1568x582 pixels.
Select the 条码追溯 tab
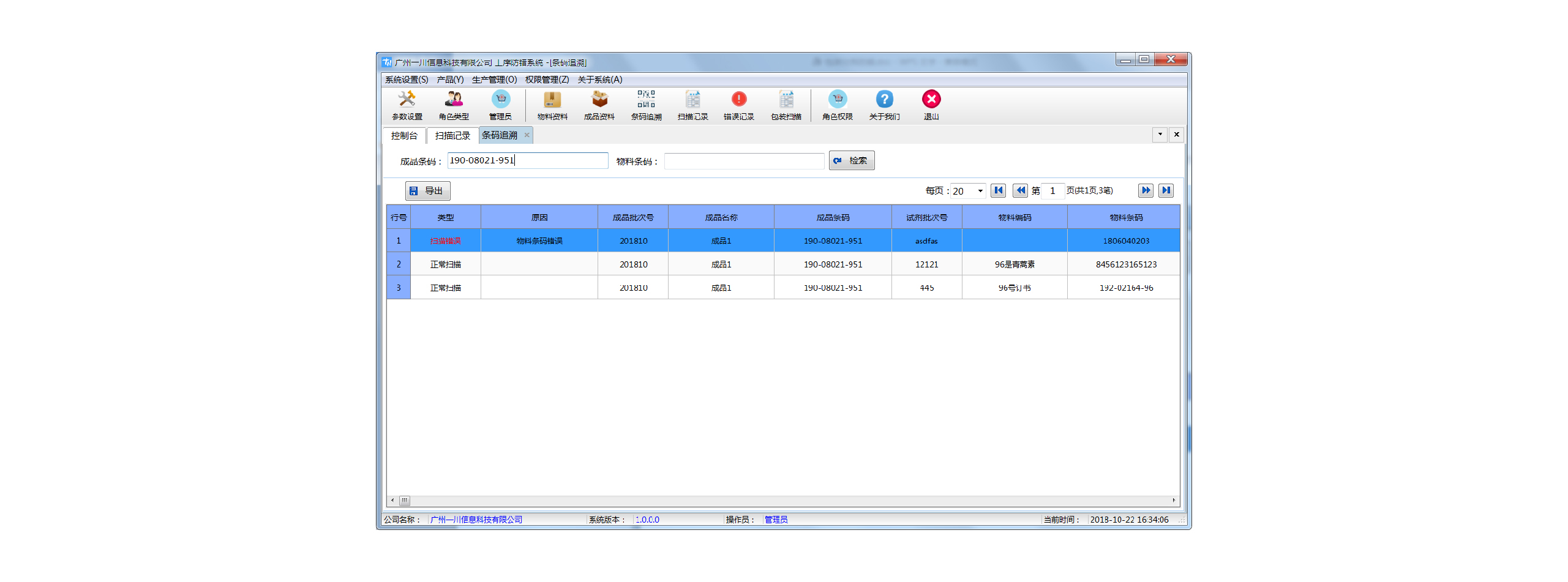click(500, 135)
